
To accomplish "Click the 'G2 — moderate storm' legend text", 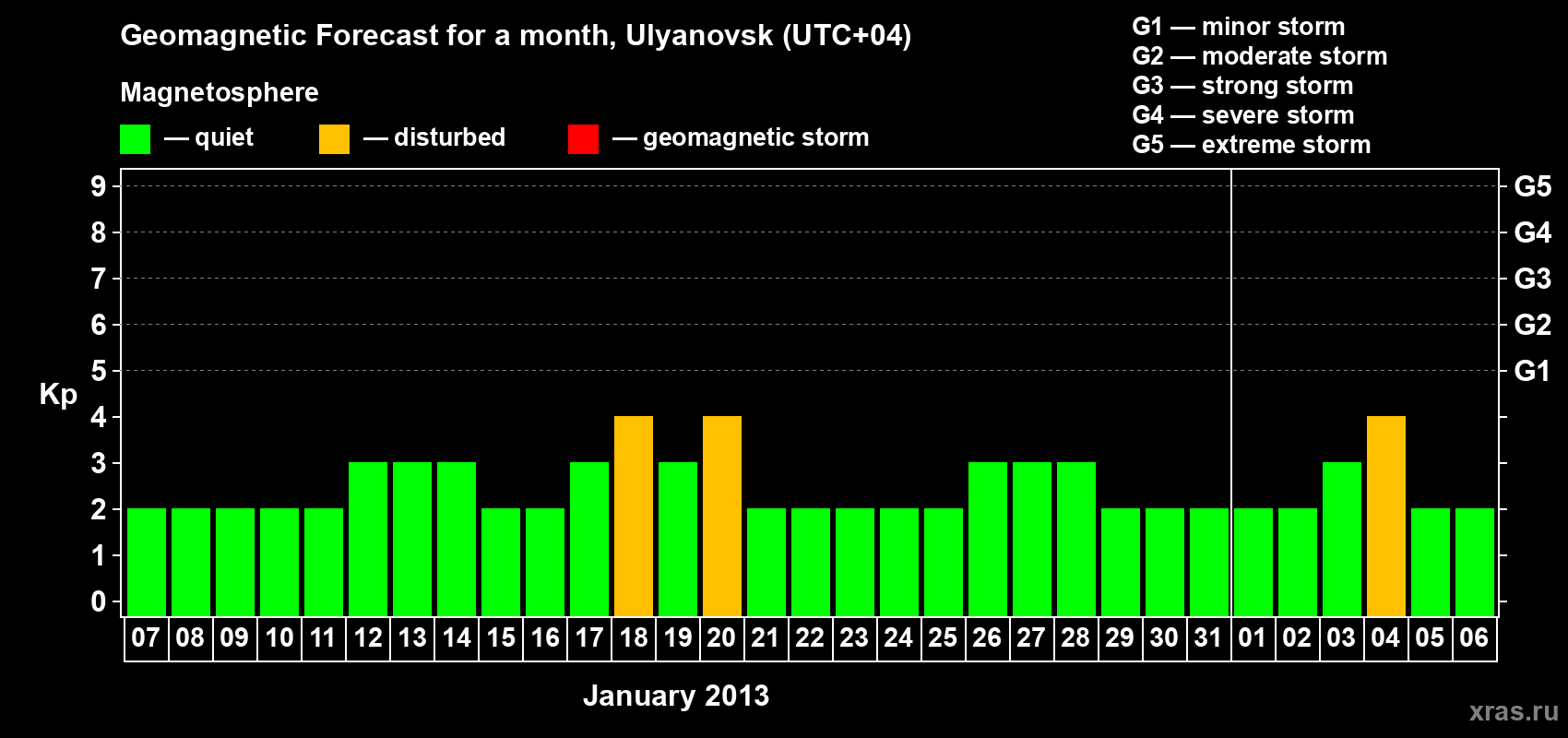I will tap(1260, 56).
